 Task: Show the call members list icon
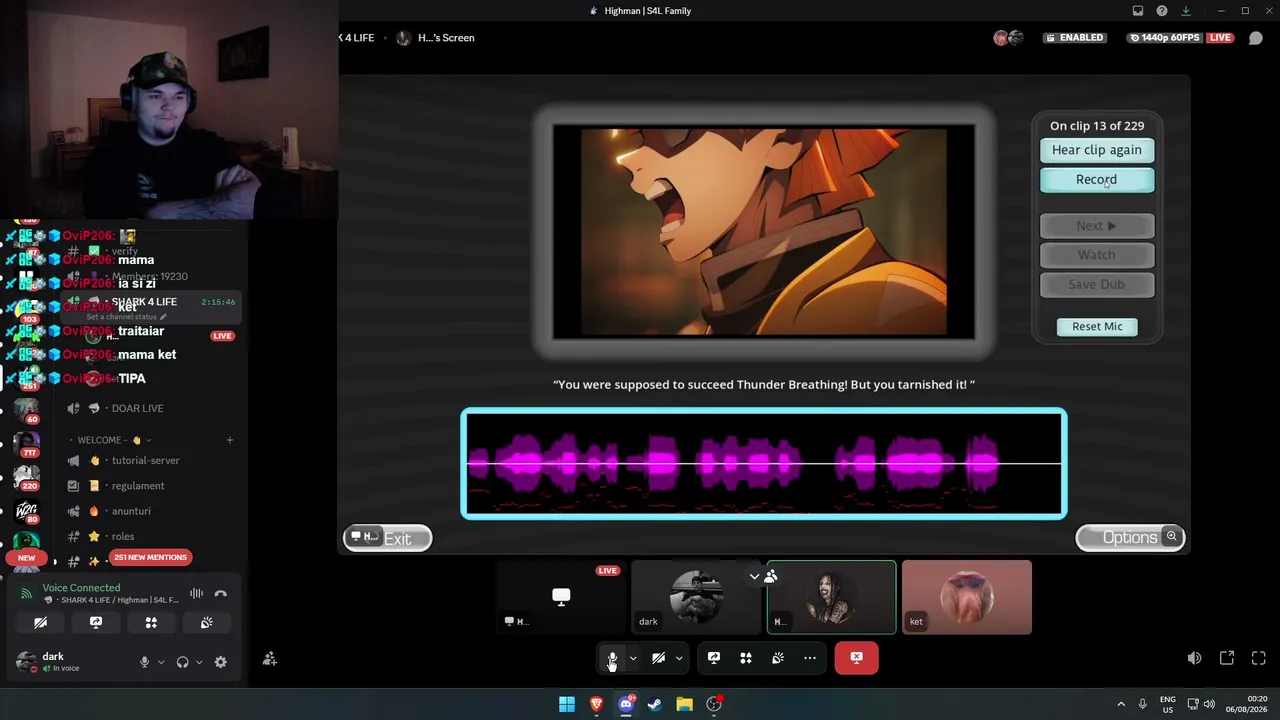click(771, 577)
